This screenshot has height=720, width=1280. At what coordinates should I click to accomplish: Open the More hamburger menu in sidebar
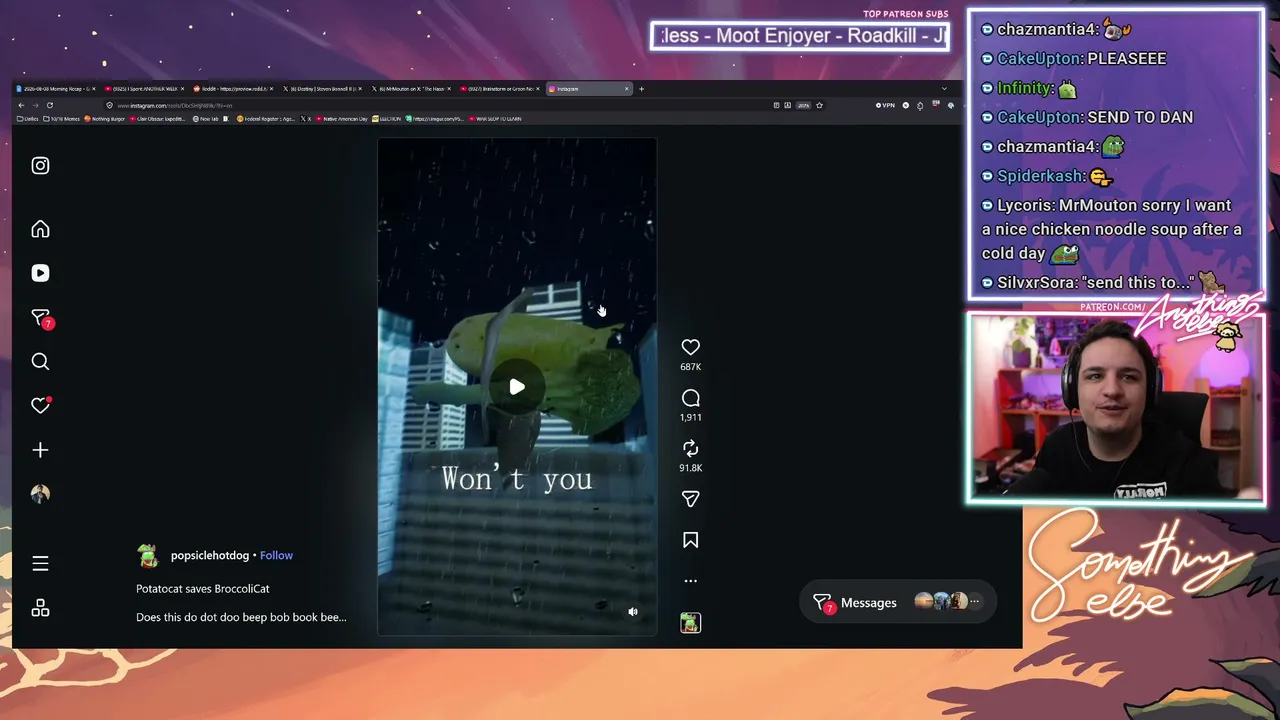click(40, 564)
